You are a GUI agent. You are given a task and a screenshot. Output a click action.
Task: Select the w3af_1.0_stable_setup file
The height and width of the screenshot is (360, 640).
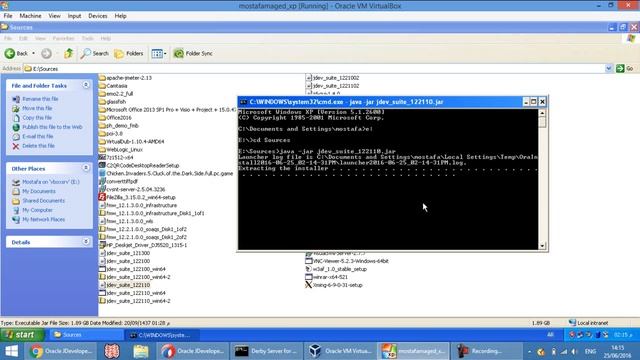coord(336,269)
